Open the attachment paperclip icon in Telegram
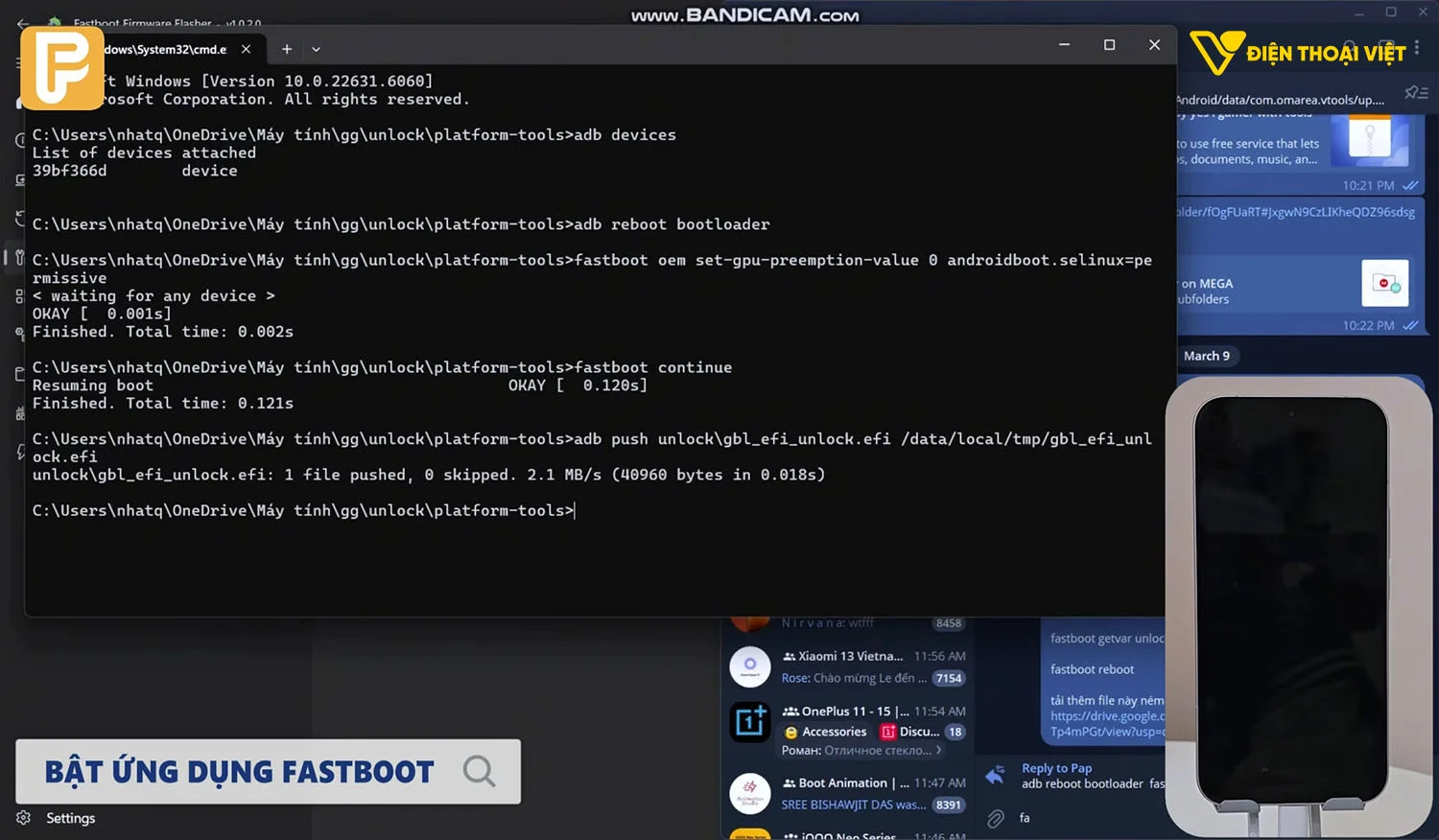This screenshot has height=840, width=1439. click(996, 819)
